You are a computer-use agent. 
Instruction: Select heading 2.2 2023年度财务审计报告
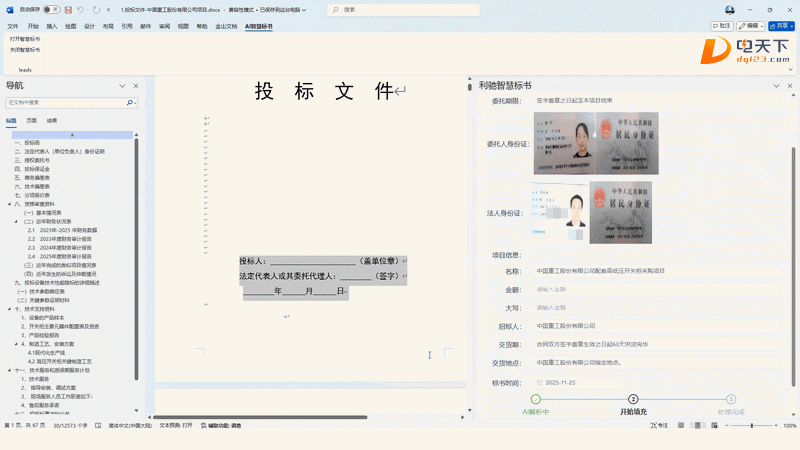(x=60, y=239)
